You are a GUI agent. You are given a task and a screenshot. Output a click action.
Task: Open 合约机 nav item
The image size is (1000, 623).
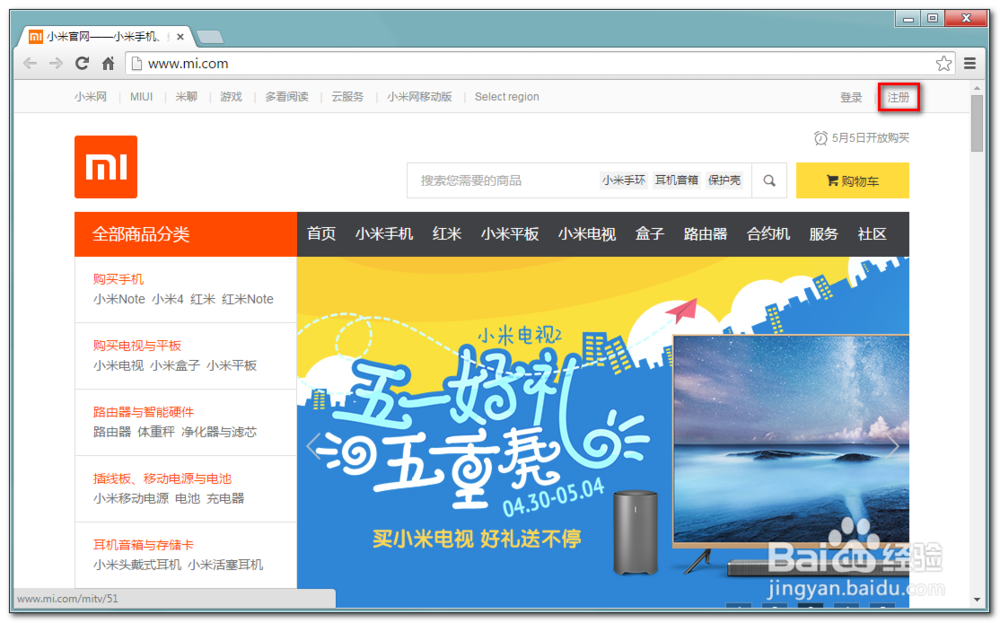tap(768, 234)
